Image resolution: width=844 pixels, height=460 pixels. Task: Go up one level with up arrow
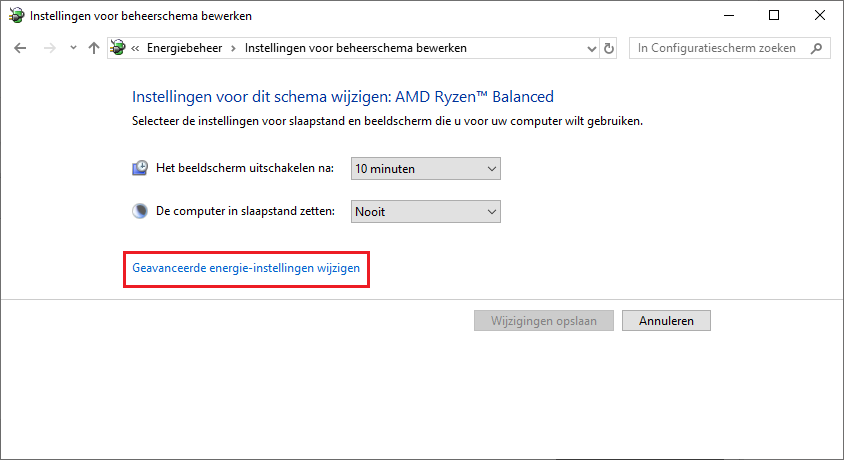pos(94,48)
